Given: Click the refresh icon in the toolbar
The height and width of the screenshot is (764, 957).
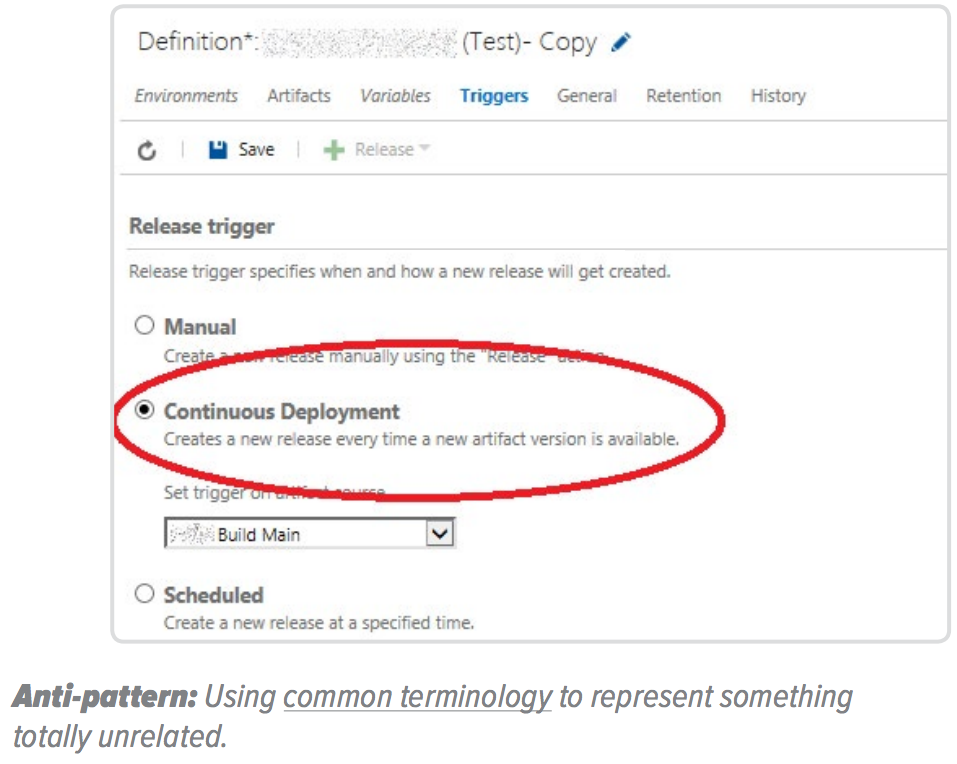Looking at the screenshot, I should pos(147,150).
